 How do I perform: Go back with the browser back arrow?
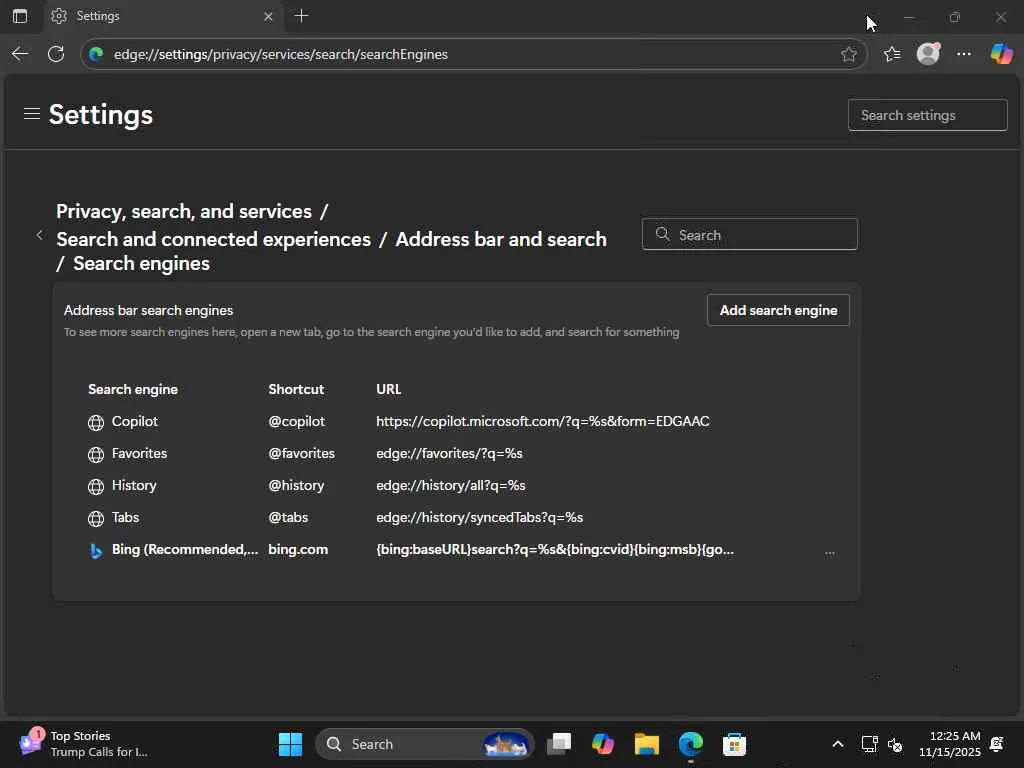pyautogui.click(x=20, y=54)
